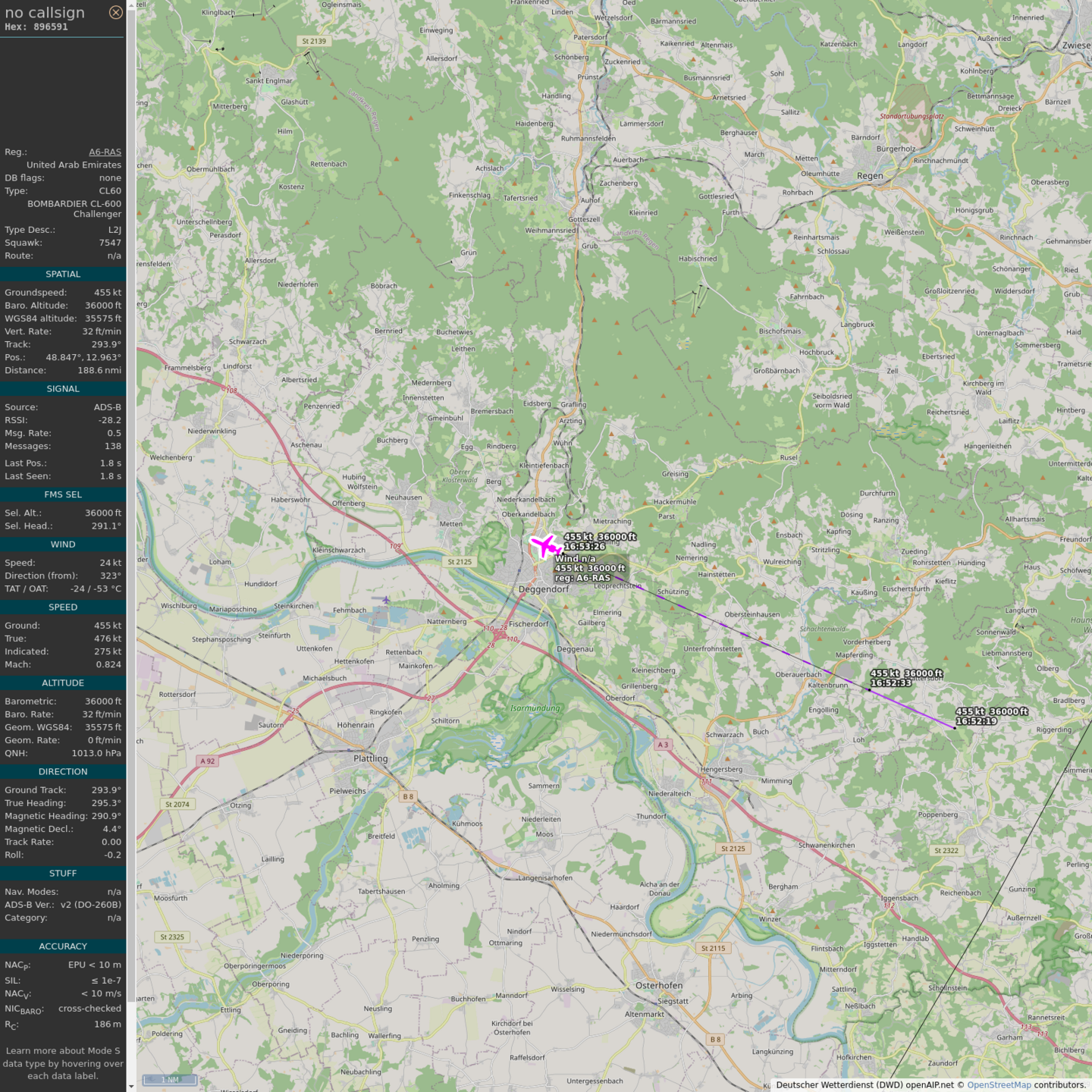Viewport: 1092px width, 1092px height.
Task: Click the sidebar scrollbar up arrow
Action: [131, 5]
